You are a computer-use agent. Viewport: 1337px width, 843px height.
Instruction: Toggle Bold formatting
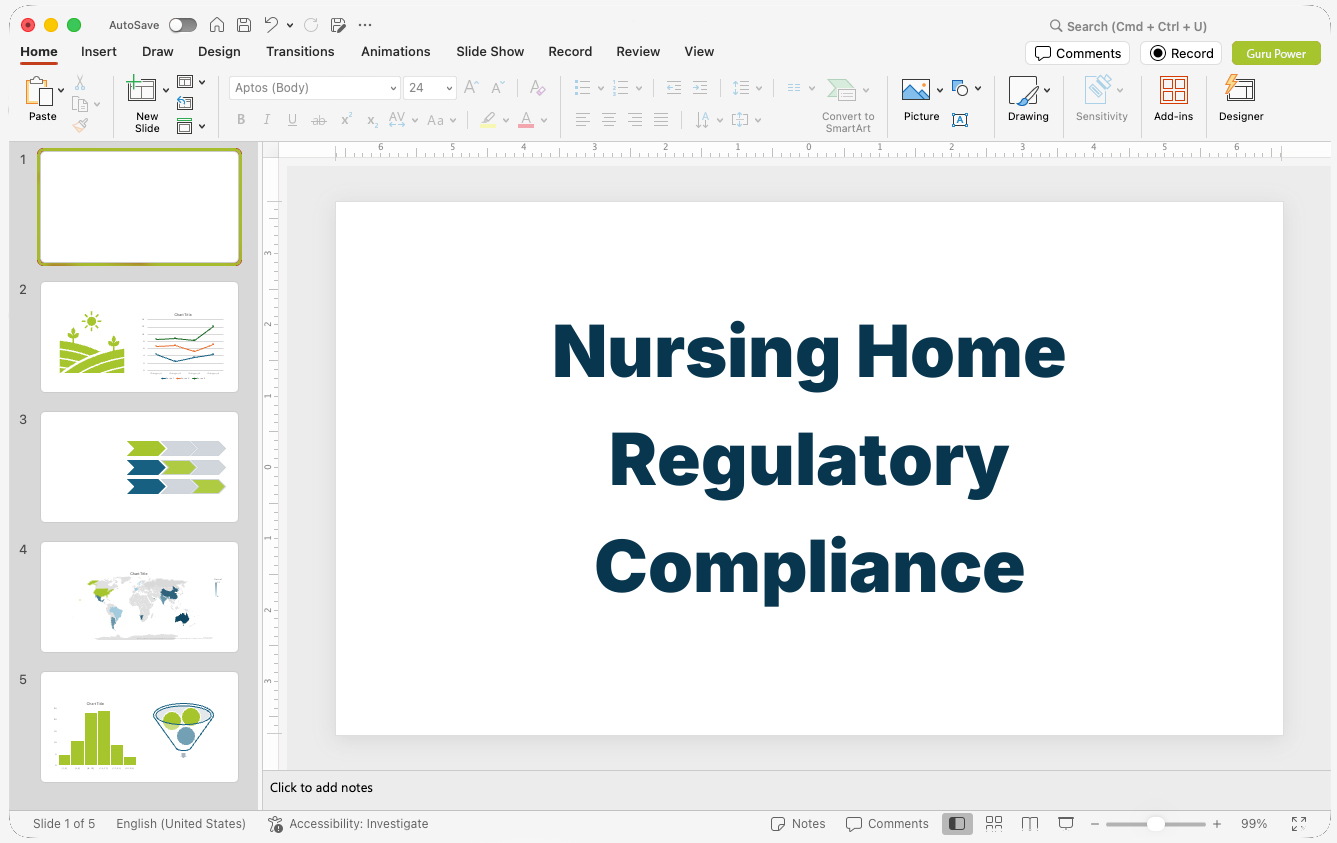(241, 120)
